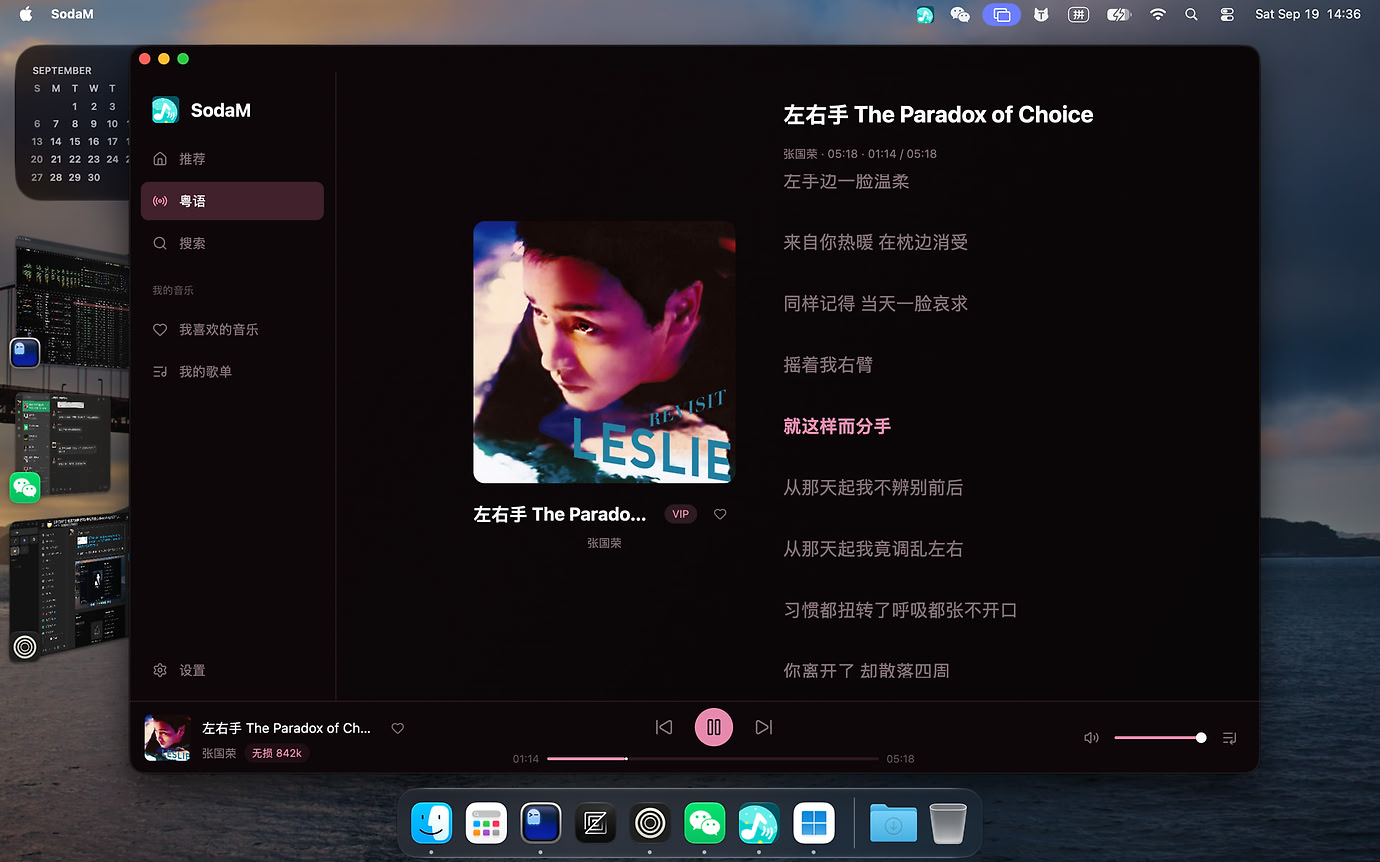Click the WeChat icon in the menu bar
This screenshot has width=1380, height=862.
pyautogui.click(x=960, y=14)
